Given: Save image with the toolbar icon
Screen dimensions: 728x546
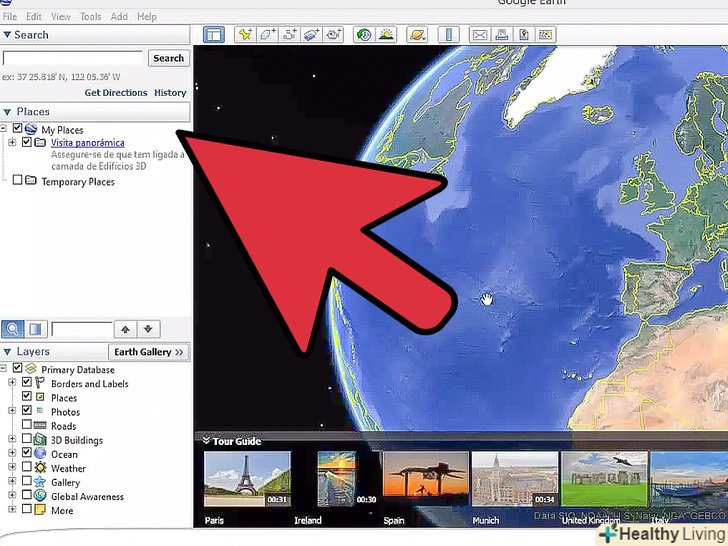Looking at the screenshot, I should pos(524,35).
